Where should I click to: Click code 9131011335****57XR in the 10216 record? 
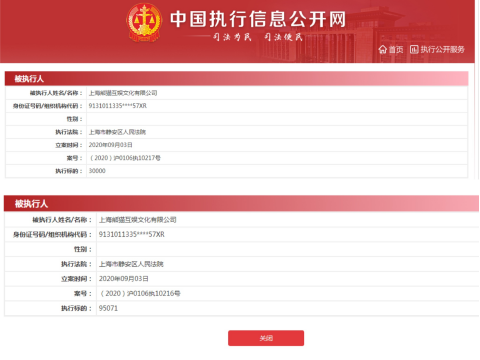click(132, 234)
